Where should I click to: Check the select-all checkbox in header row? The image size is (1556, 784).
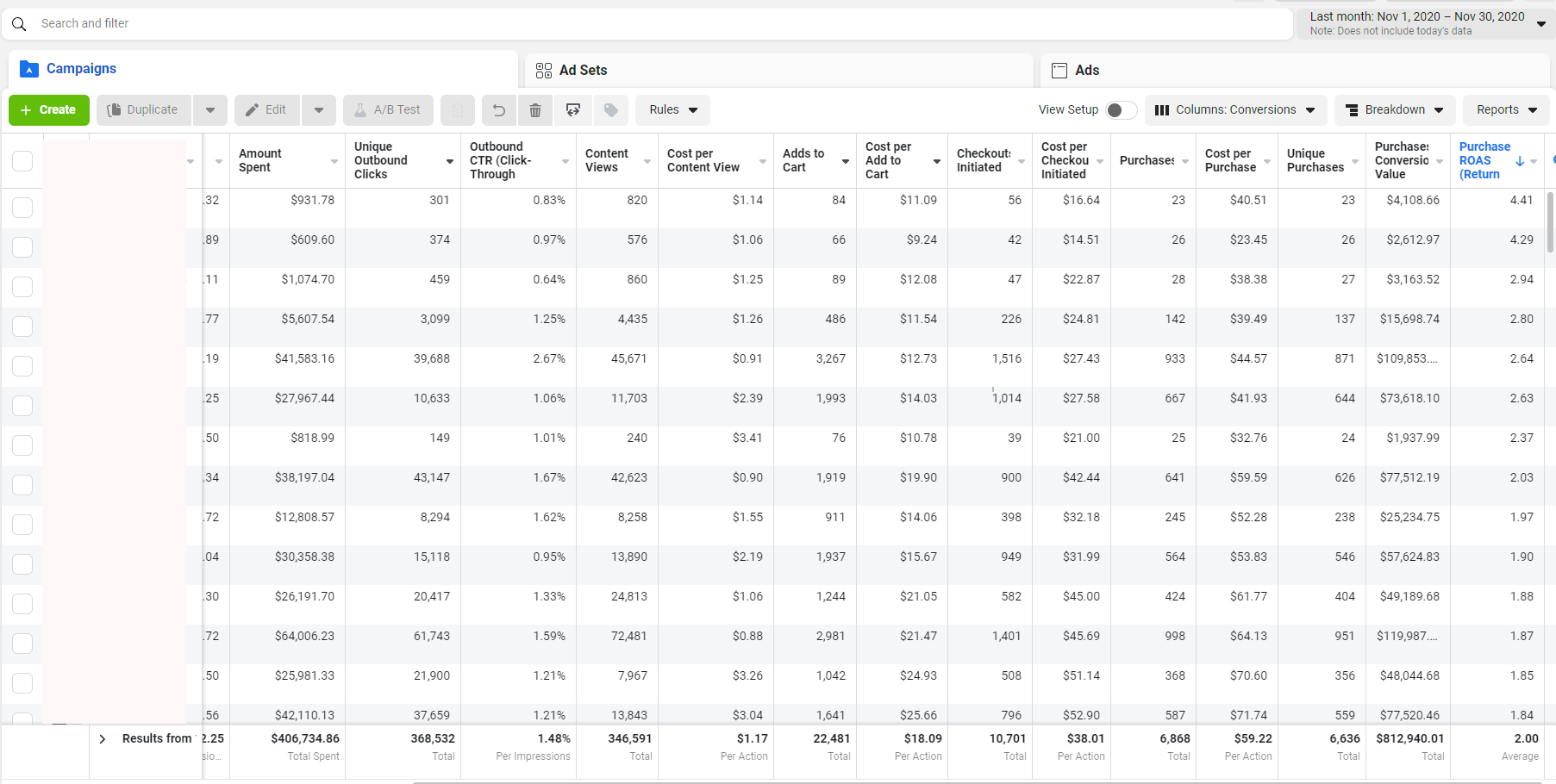pos(22,161)
